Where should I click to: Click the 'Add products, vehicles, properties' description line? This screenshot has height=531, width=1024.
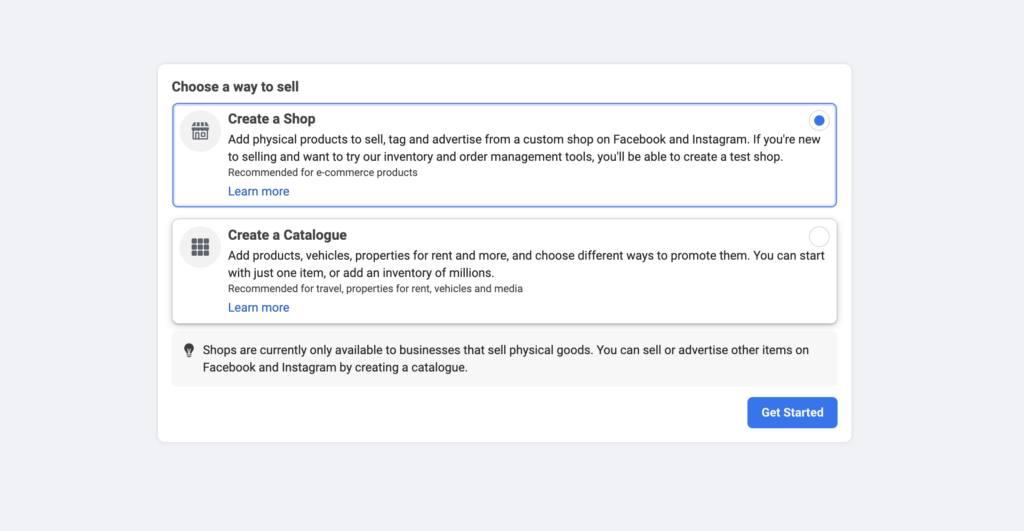[526, 255]
